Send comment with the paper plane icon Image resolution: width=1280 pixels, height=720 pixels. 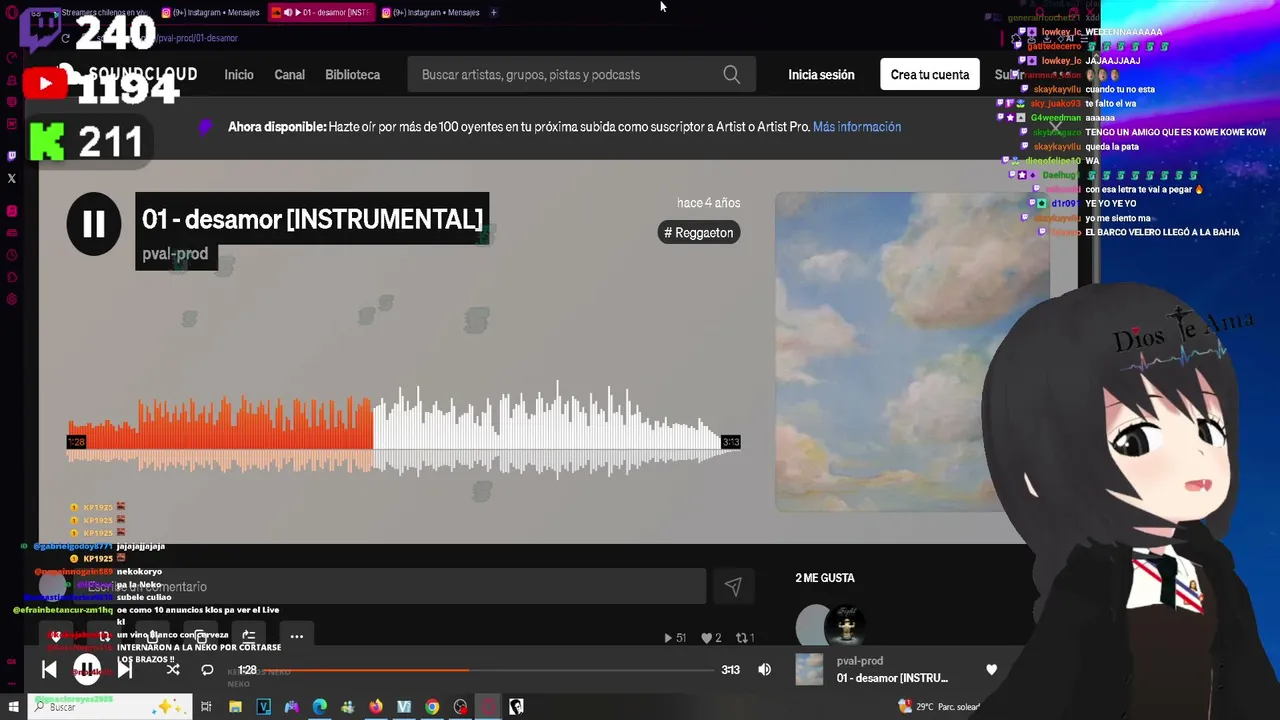[733, 587]
